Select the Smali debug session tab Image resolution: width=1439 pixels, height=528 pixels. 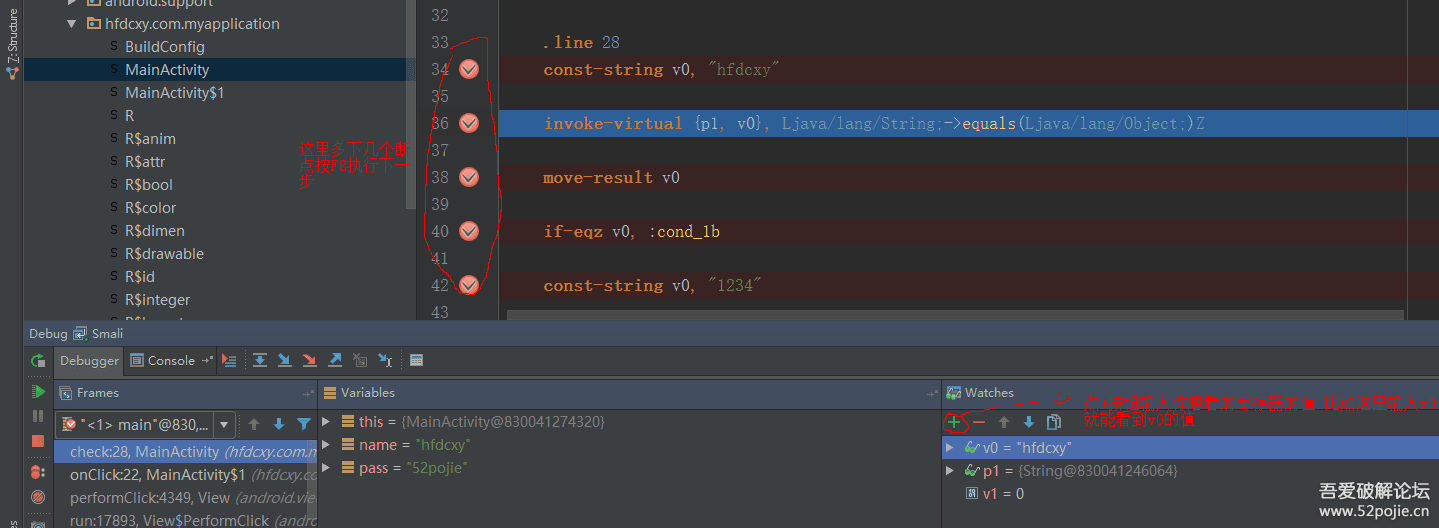pos(100,334)
